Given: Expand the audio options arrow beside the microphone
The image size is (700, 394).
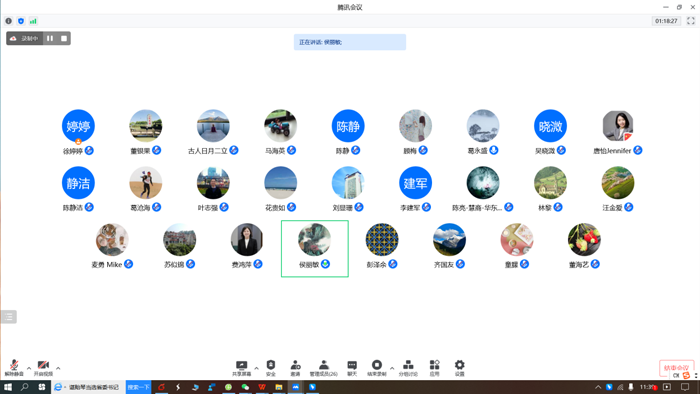Looking at the screenshot, I should click(29, 368).
